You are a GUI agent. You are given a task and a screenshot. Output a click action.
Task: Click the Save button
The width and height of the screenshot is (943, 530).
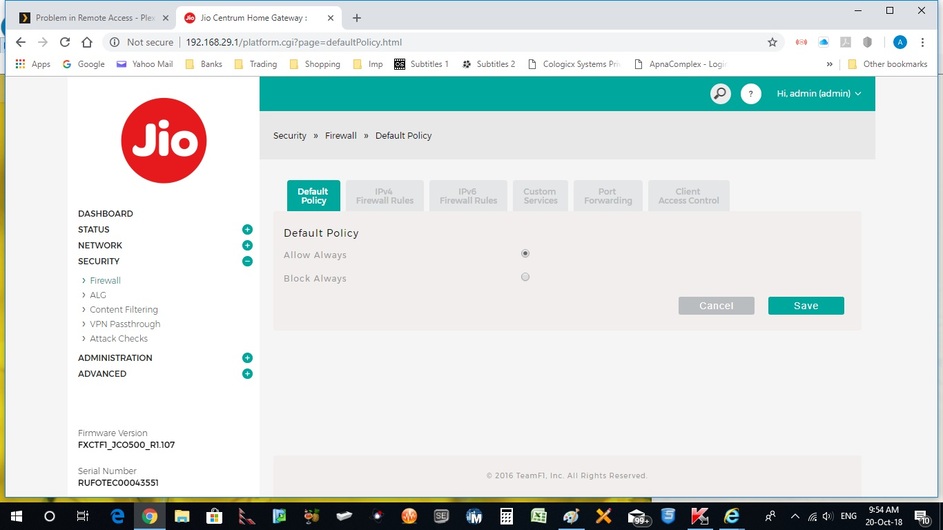pos(806,306)
